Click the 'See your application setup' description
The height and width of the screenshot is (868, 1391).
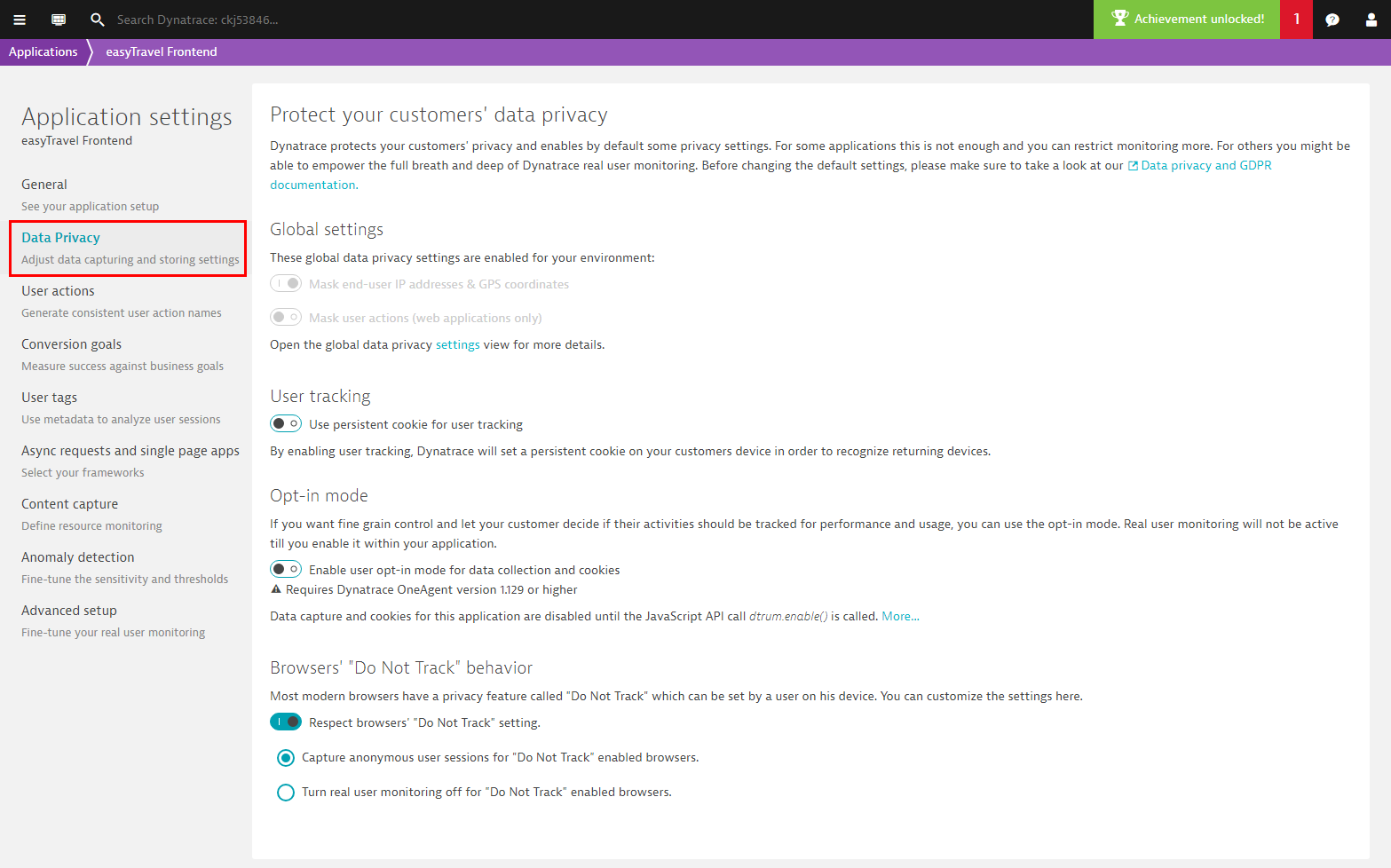click(x=91, y=207)
